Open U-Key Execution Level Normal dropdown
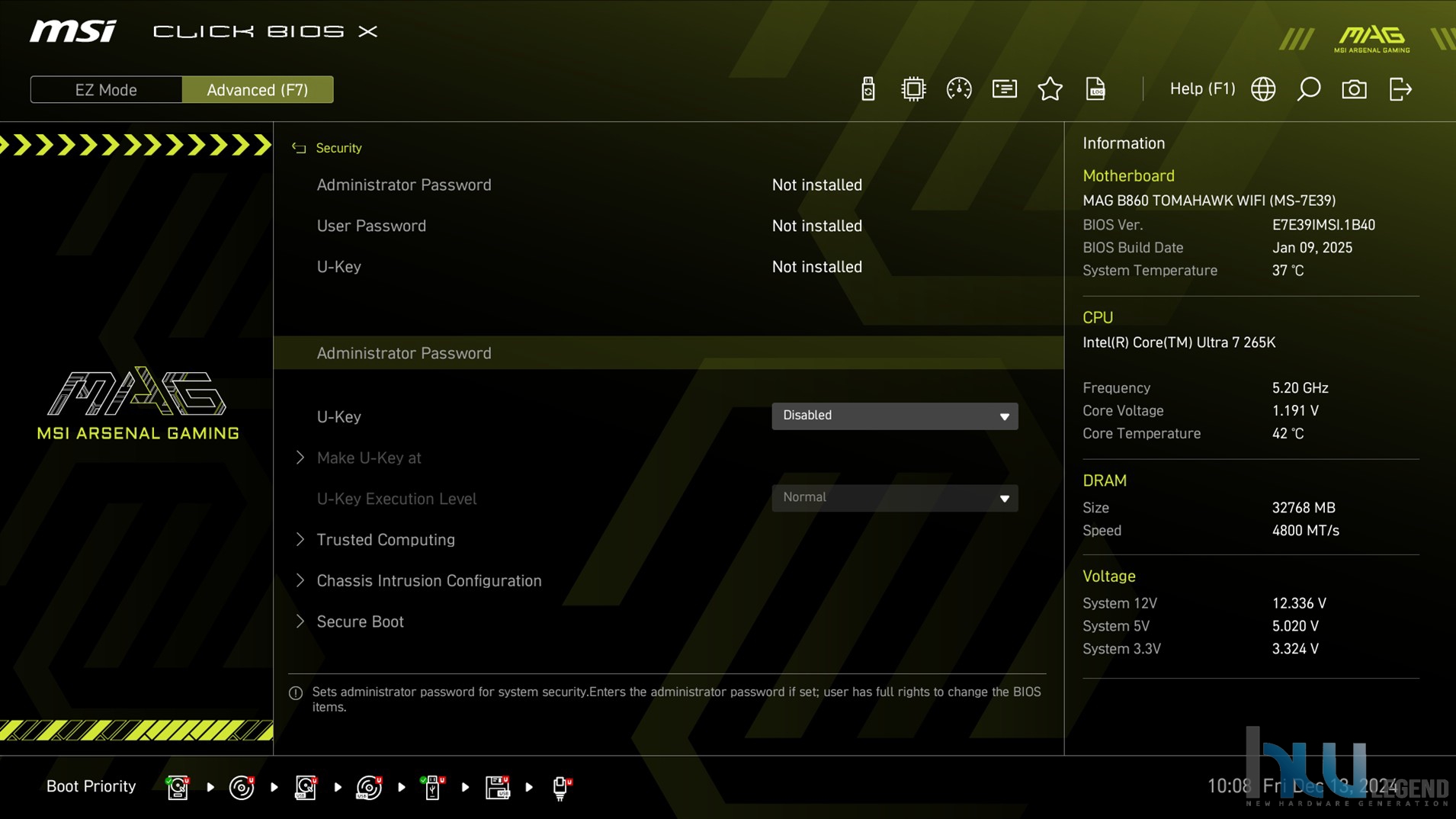The height and width of the screenshot is (819, 1456). pos(894,498)
